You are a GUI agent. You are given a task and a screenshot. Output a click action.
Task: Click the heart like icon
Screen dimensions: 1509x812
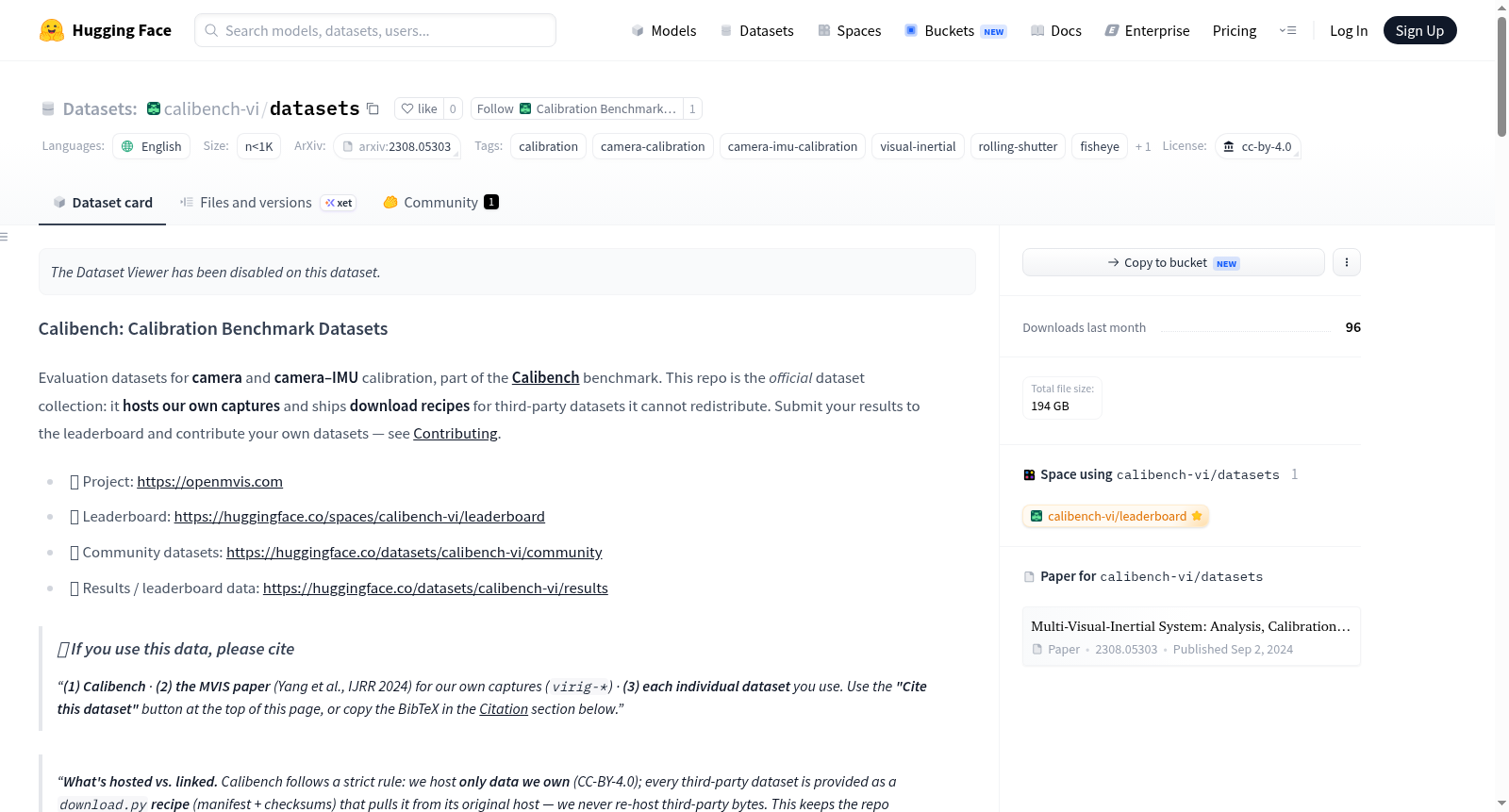pyautogui.click(x=407, y=108)
